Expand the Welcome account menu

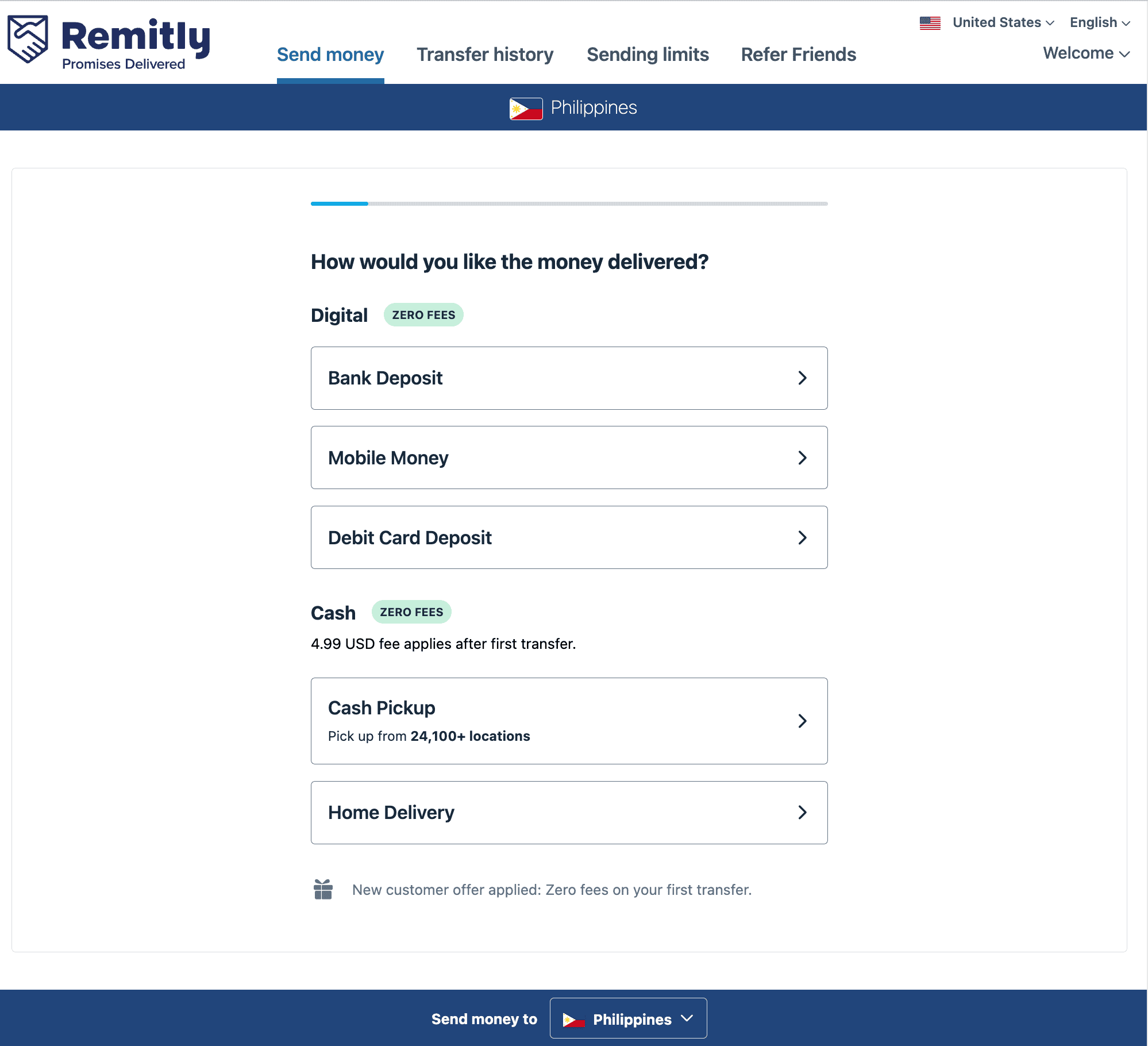click(1085, 53)
